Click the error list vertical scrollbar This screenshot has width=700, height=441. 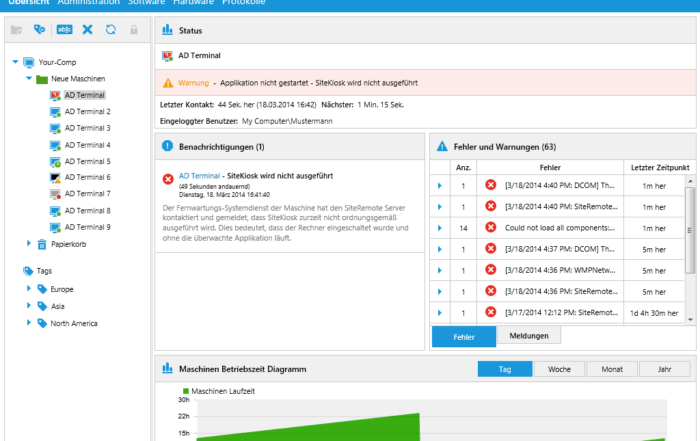tap(689, 250)
